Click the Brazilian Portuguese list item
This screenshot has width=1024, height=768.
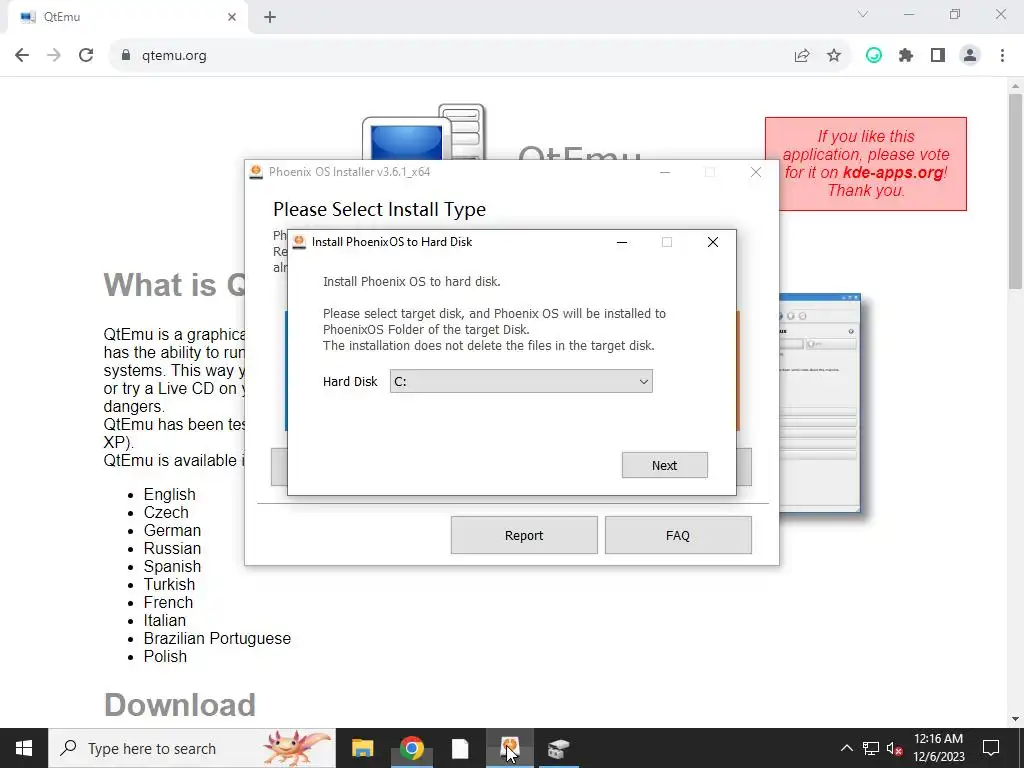(x=217, y=638)
